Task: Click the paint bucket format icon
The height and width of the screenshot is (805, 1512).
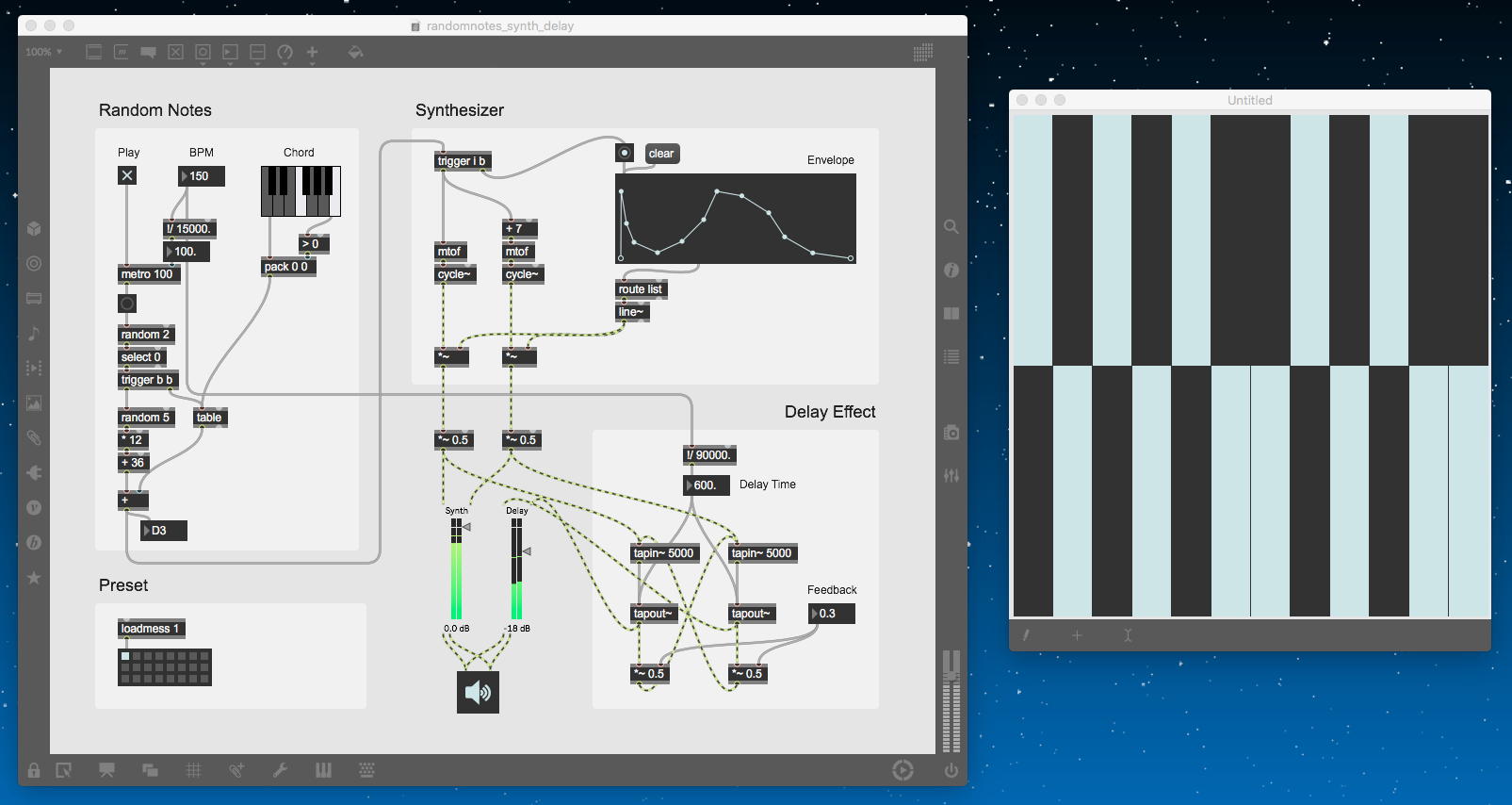Action: tap(355, 53)
